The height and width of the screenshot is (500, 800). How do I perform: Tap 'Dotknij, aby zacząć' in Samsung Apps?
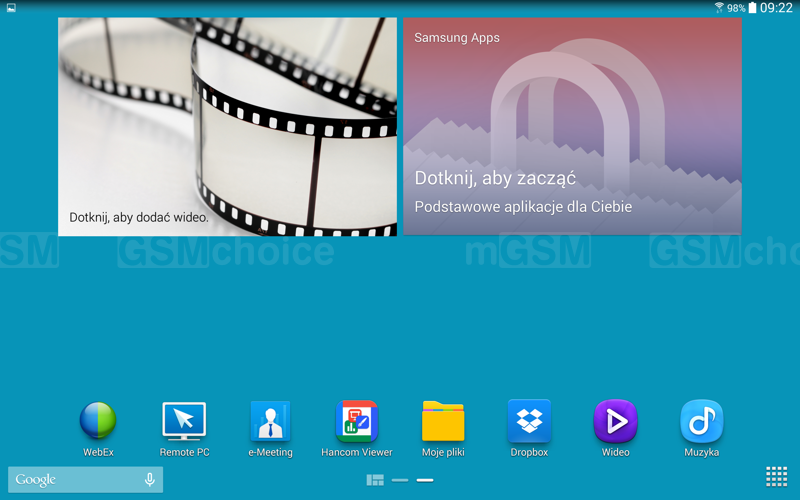495,178
